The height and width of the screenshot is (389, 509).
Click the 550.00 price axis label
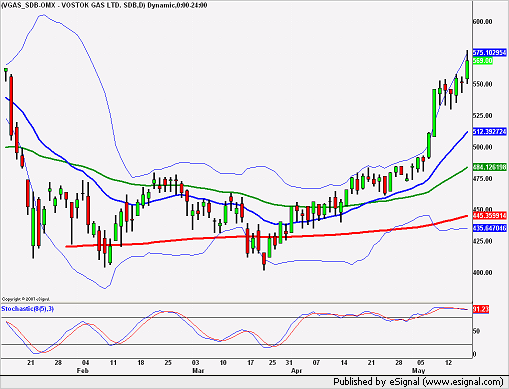coord(482,84)
